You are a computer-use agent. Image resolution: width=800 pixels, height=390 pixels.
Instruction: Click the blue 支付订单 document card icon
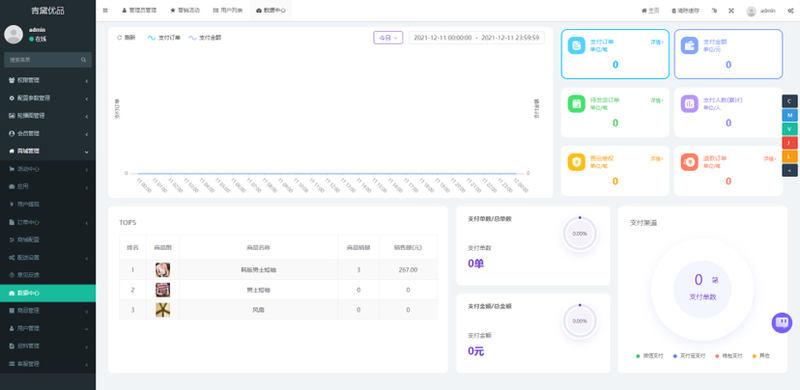click(576, 45)
